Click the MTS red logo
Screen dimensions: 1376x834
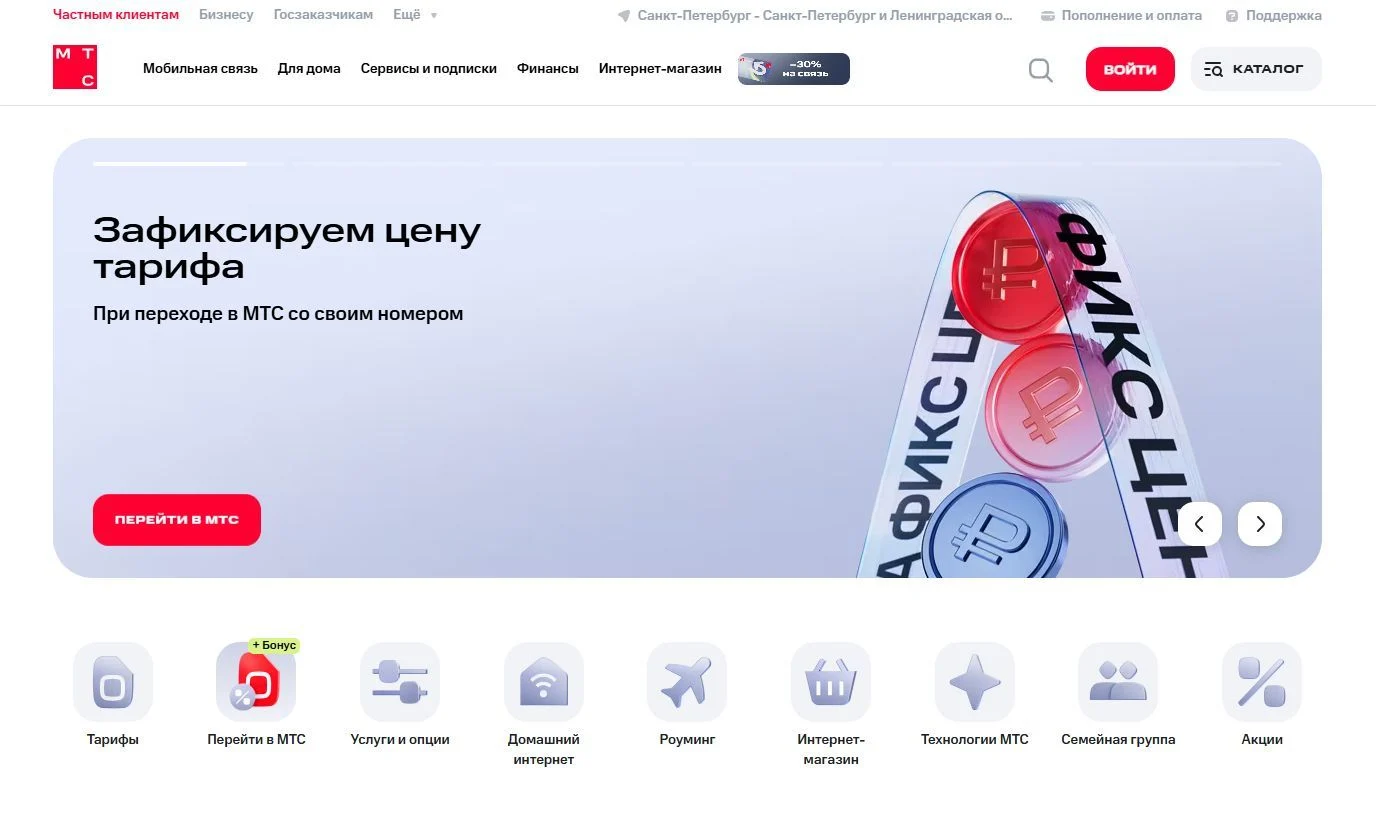pos(75,67)
